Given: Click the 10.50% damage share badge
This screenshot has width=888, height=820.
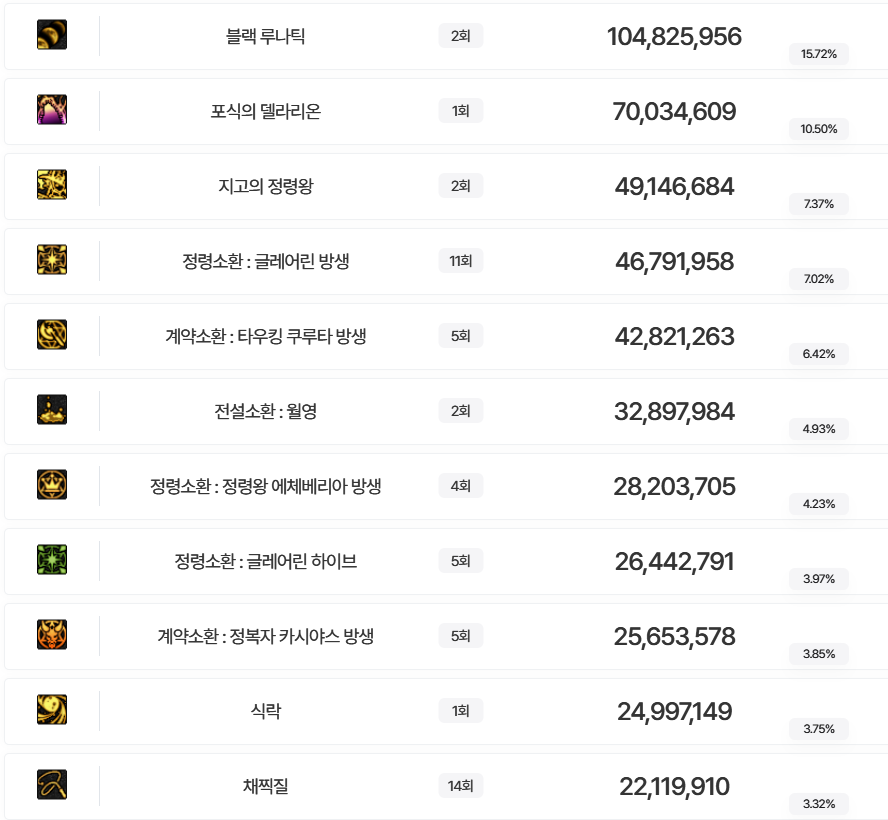Looking at the screenshot, I should [x=819, y=129].
